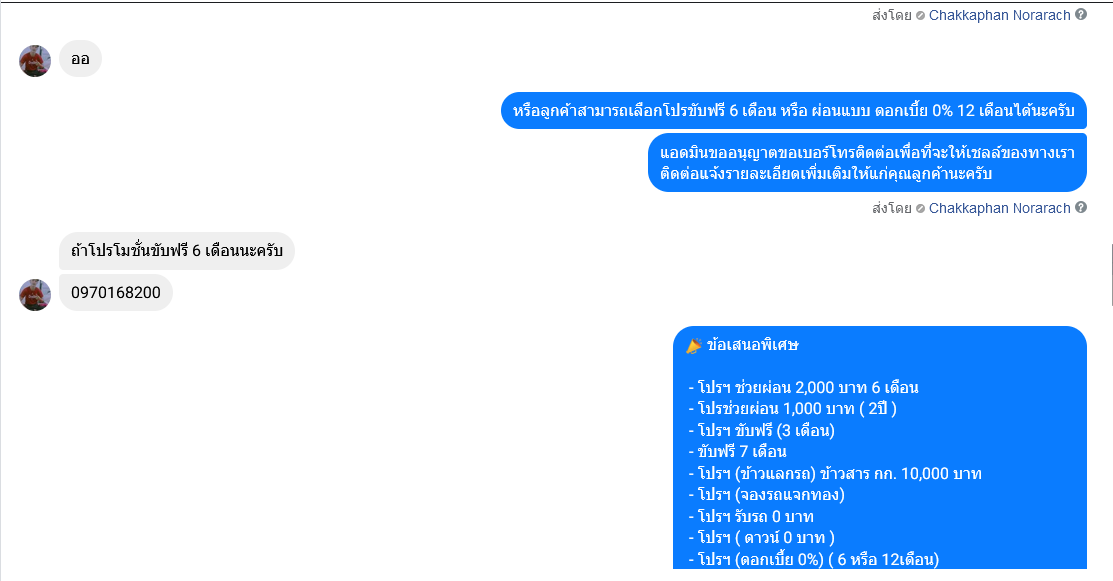Click the ข้อเสนอพิเศษ heading in the offer message
The width and height of the screenshot is (1113, 581).
(752, 345)
